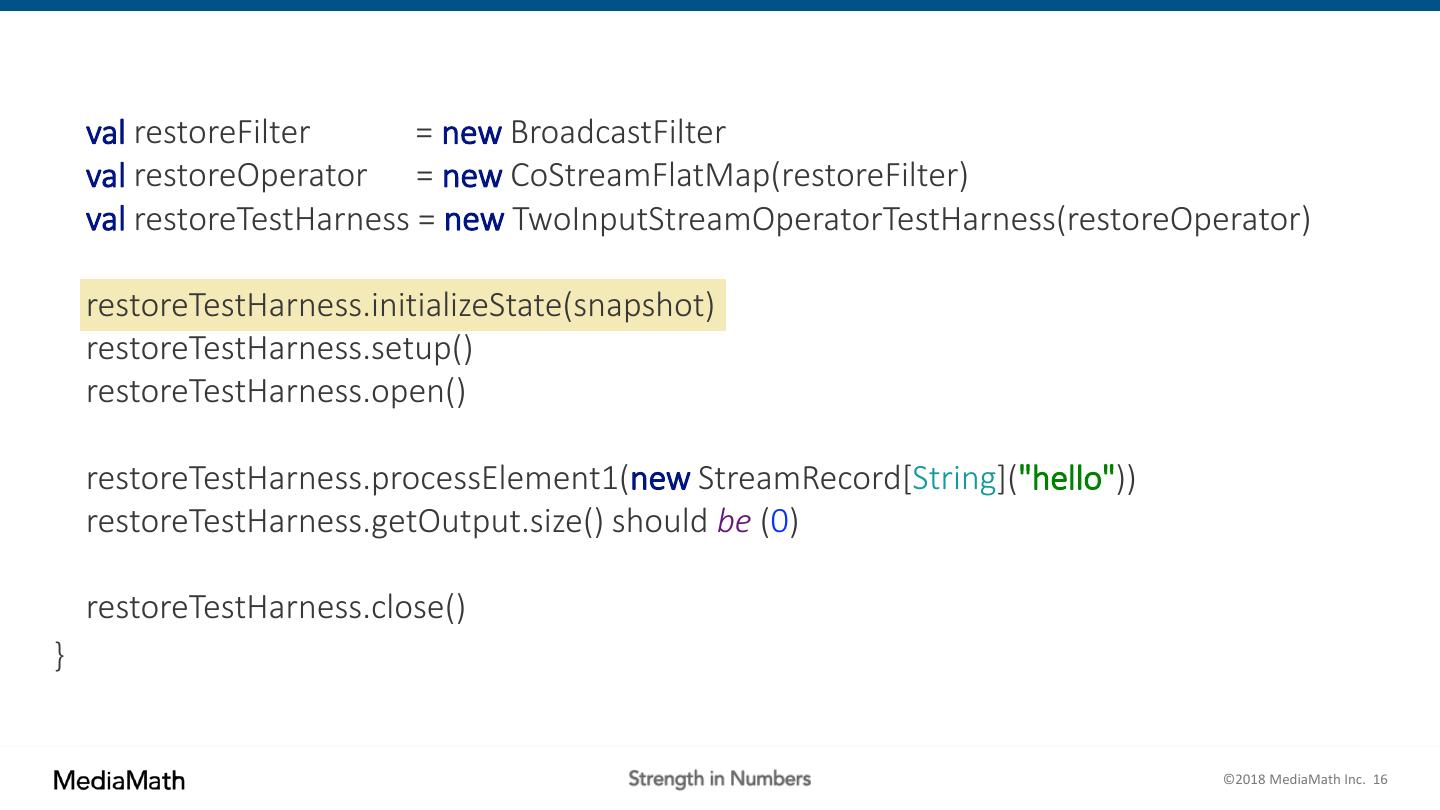Click the restoreTestHarness.setup() line
Image resolution: width=1440 pixels, height=810 pixels.
tap(280, 348)
